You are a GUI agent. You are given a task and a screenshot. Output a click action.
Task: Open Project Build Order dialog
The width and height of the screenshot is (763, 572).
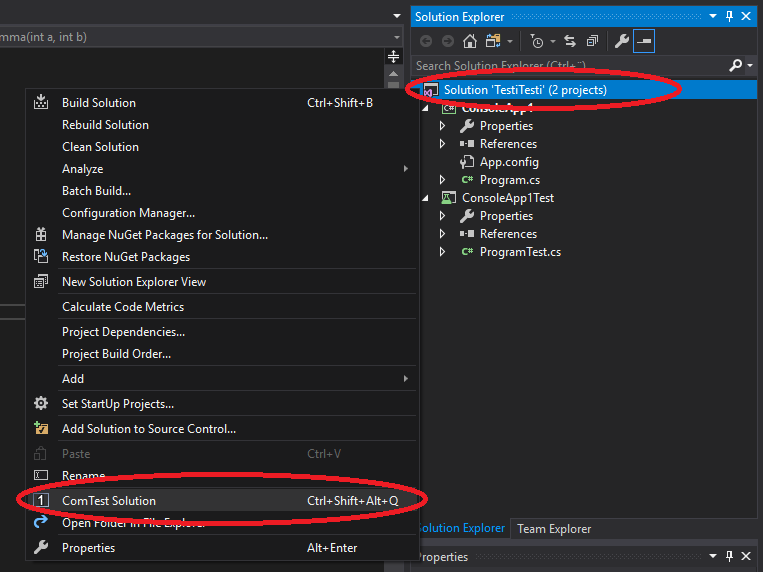(x=222, y=354)
